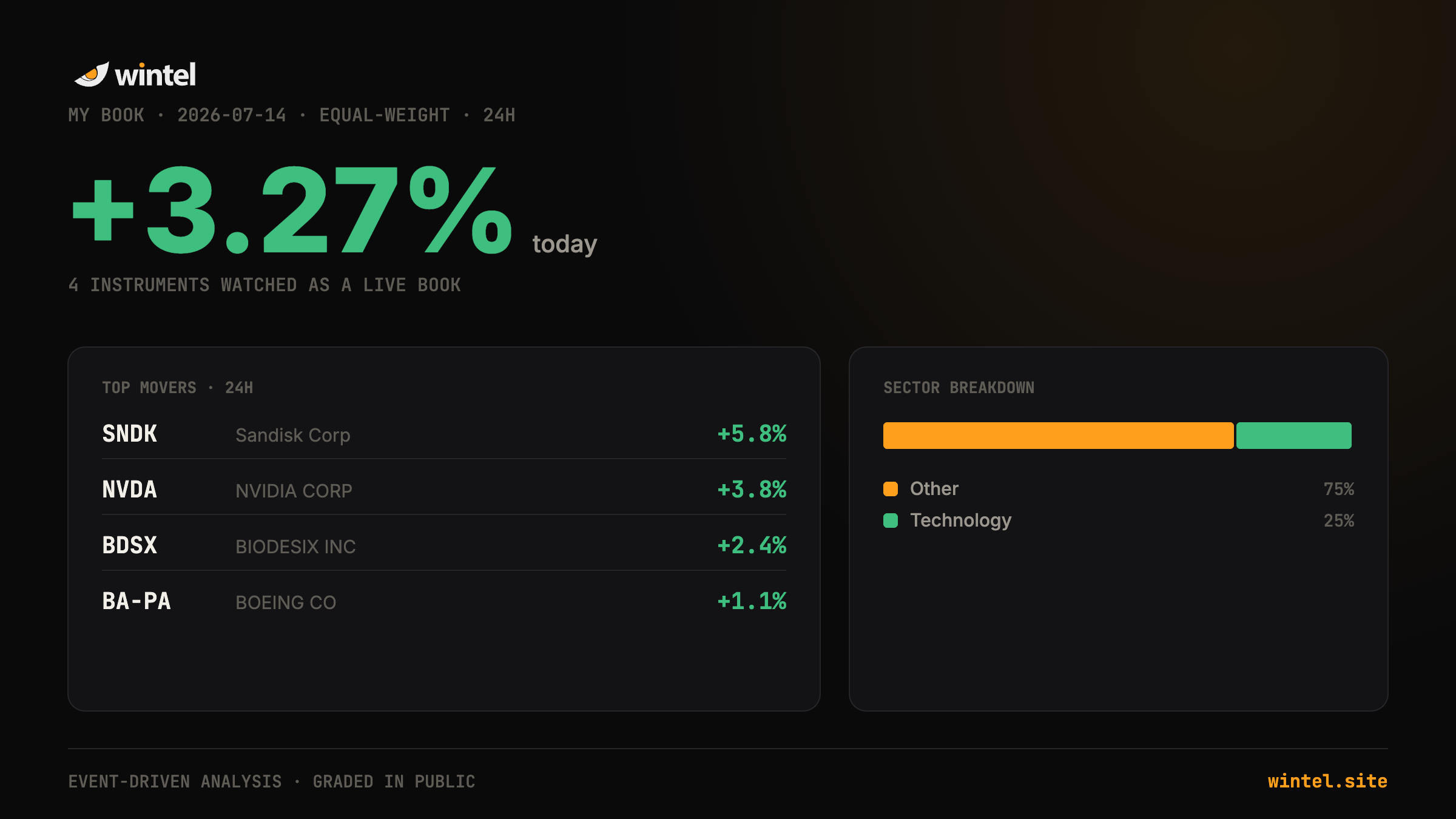Select the orange Other legend square
Image resolution: width=1456 pixels, height=819 pixels.
(891, 489)
